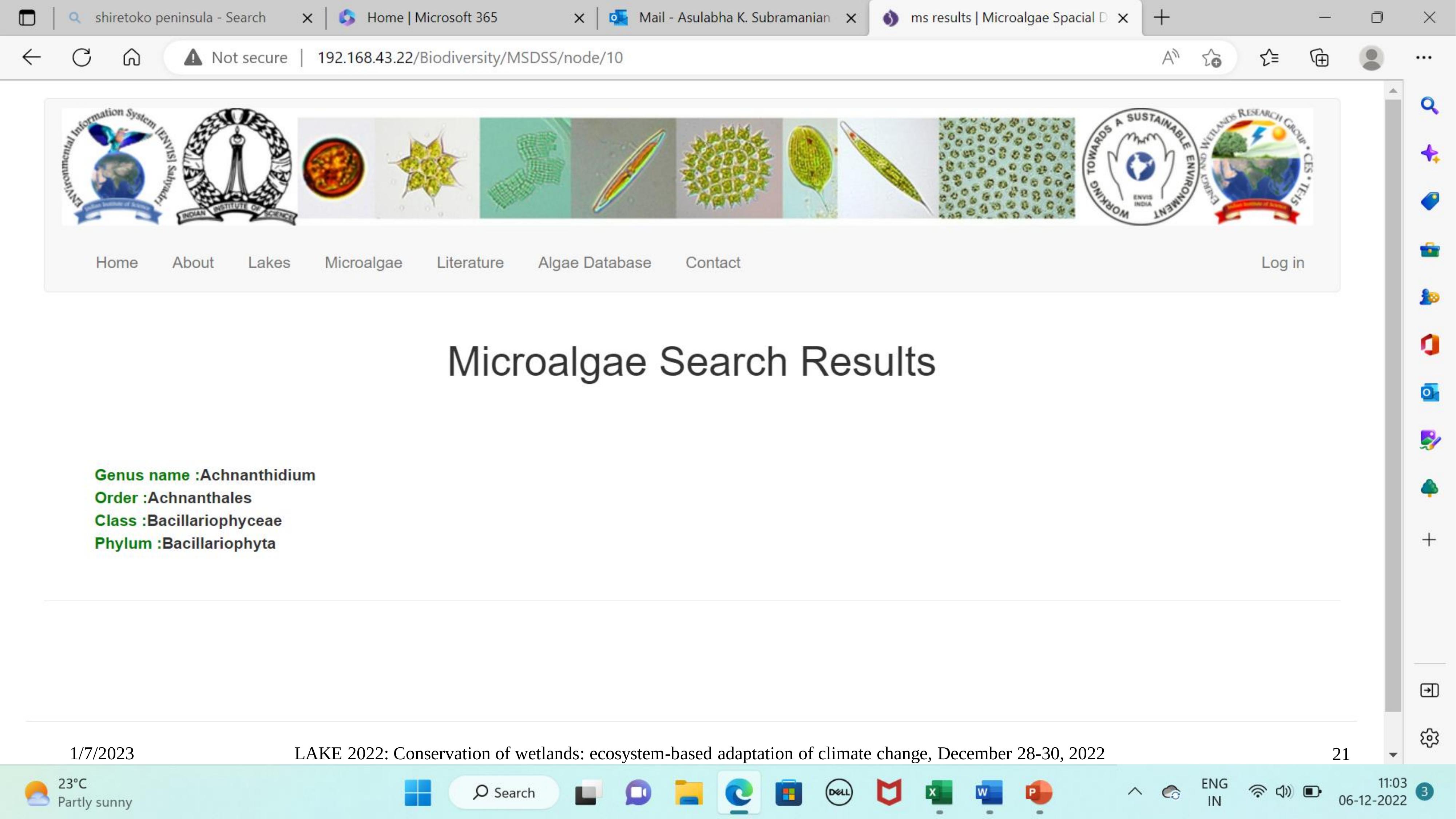Open the Favorites list icon
The height and width of the screenshot is (819, 1456).
(1269, 57)
